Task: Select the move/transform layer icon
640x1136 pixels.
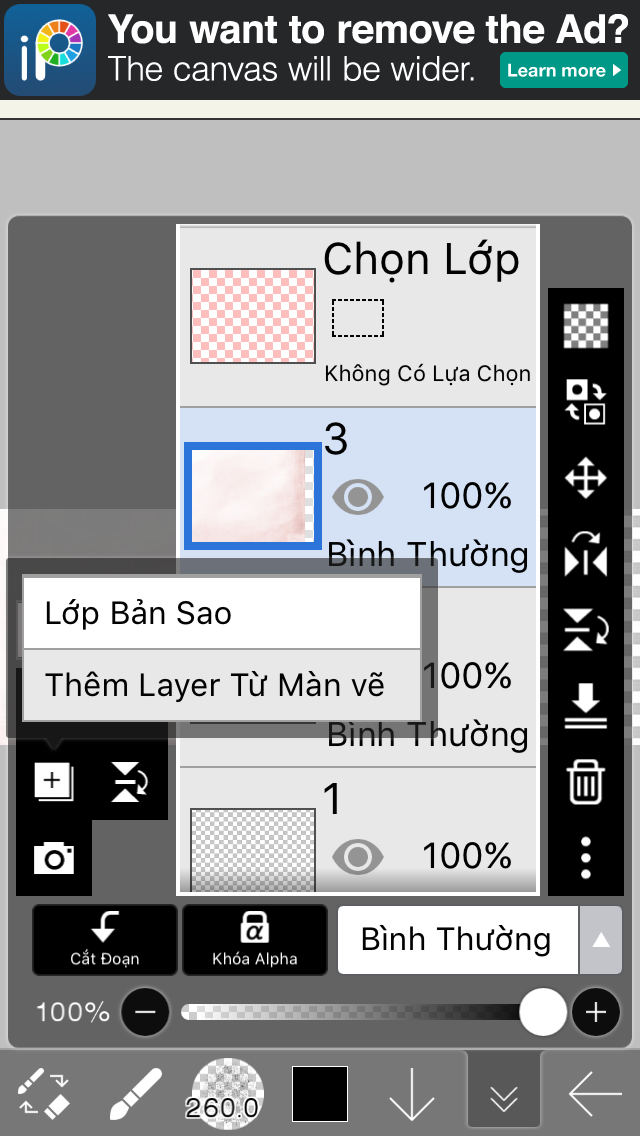Action: pos(586,478)
